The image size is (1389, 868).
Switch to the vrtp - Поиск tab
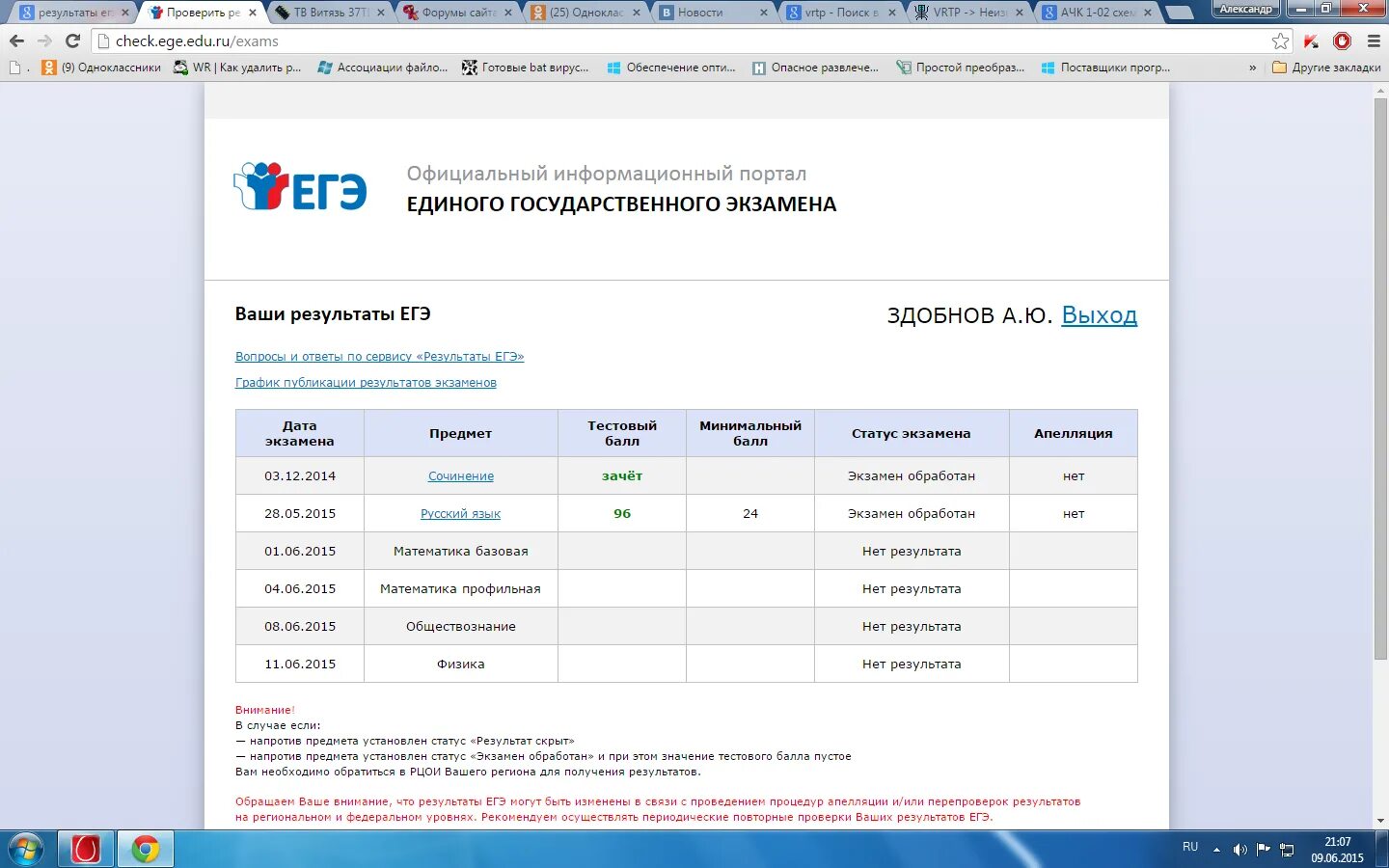click(840, 13)
